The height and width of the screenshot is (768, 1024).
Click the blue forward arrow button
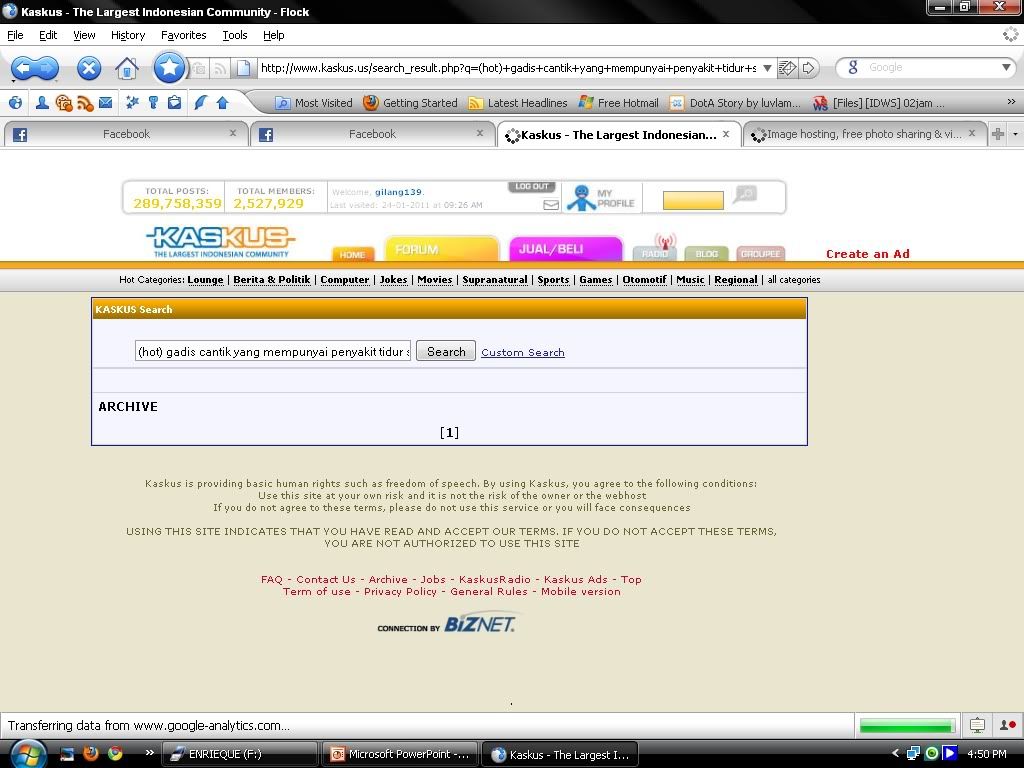pos(47,68)
